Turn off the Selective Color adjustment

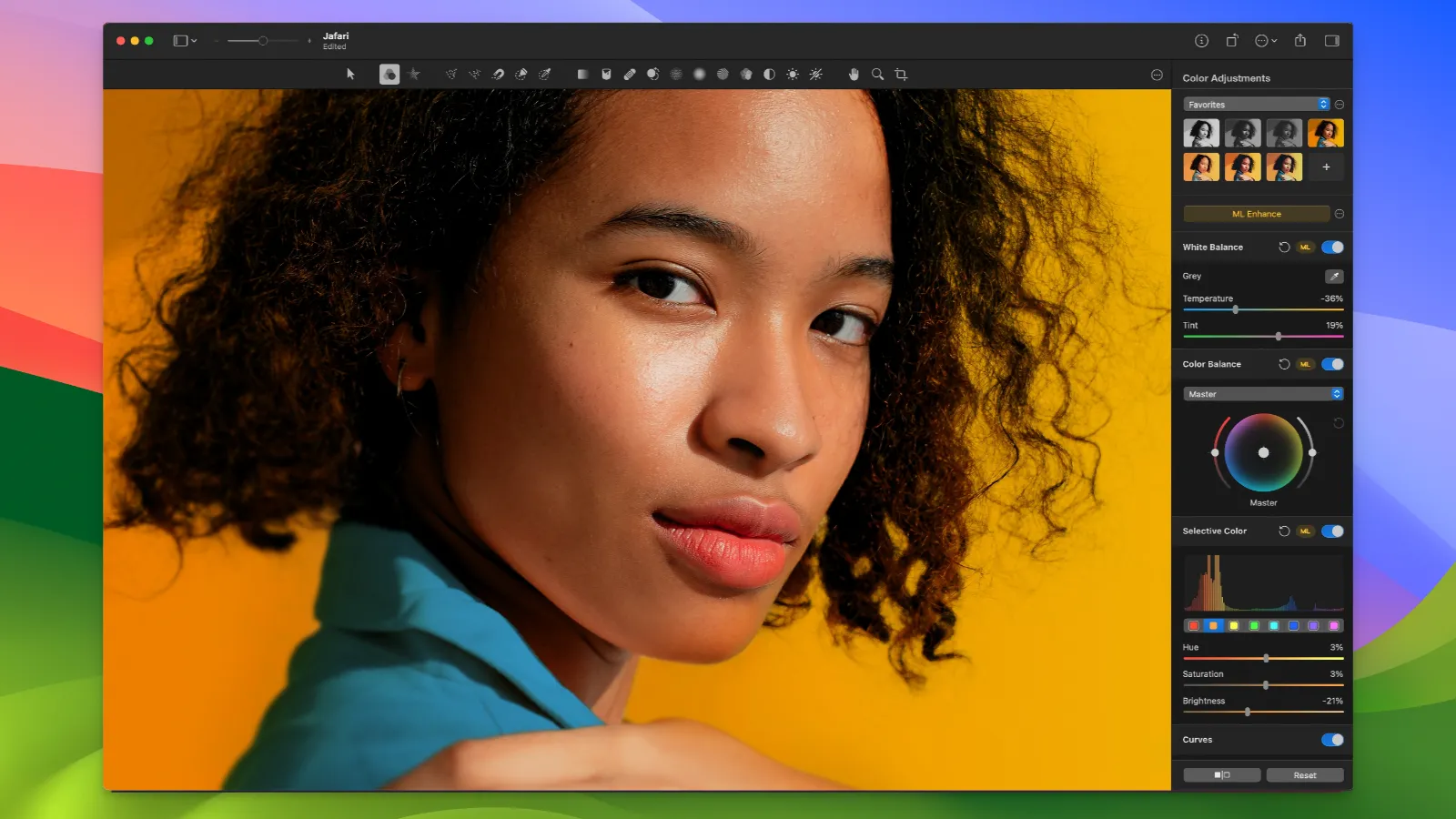(1332, 531)
